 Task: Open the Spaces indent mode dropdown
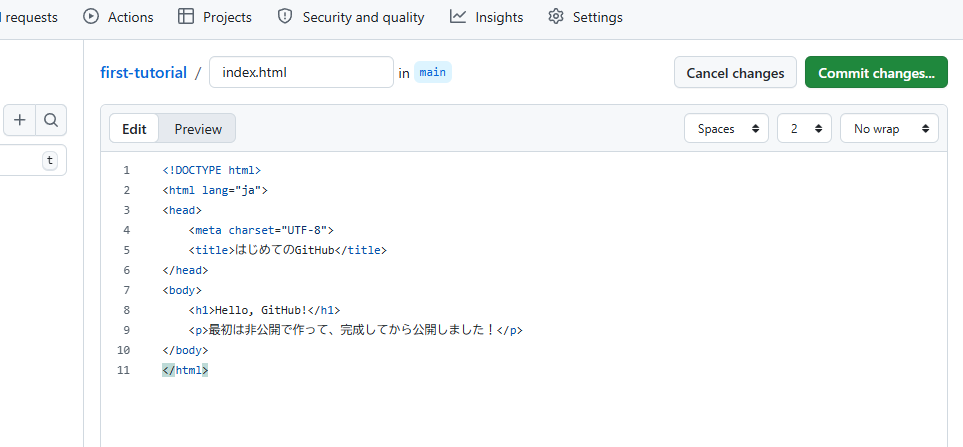click(726, 129)
